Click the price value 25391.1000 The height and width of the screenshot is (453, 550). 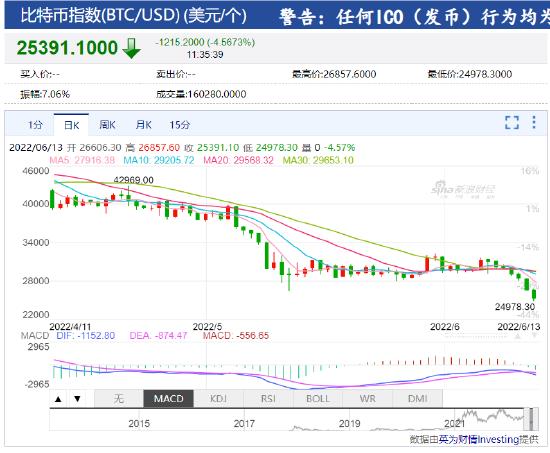(x=67, y=48)
